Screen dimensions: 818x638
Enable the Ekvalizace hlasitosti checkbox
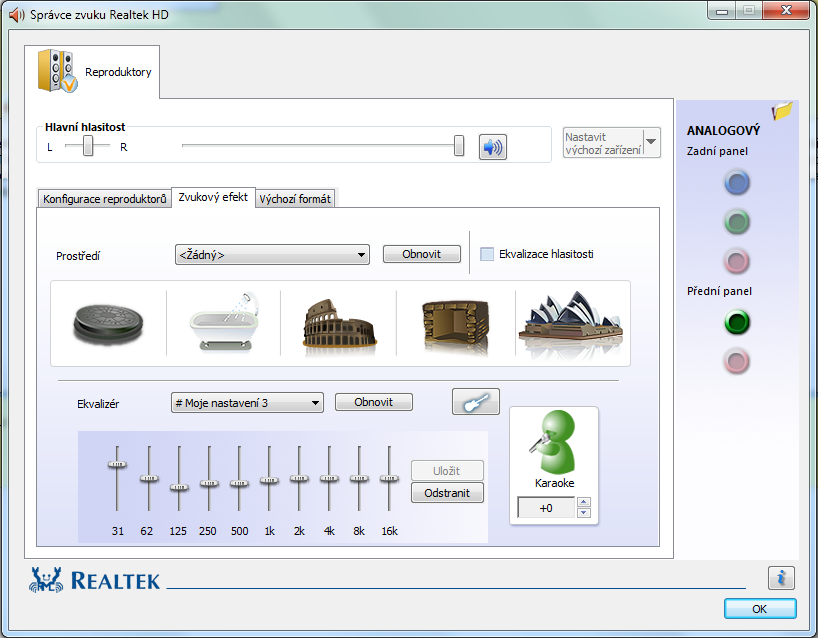487,254
